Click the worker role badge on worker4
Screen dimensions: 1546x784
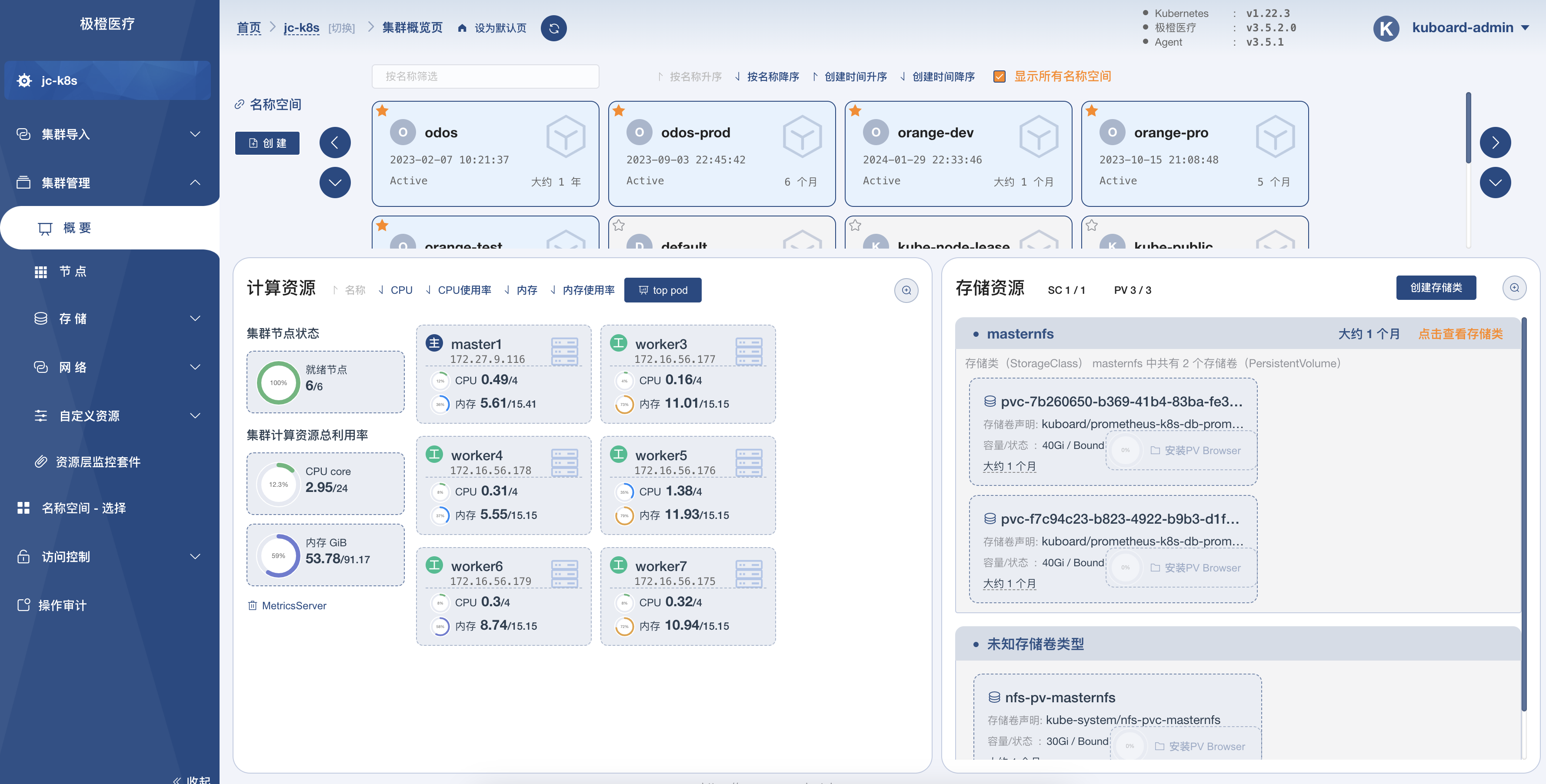point(434,454)
